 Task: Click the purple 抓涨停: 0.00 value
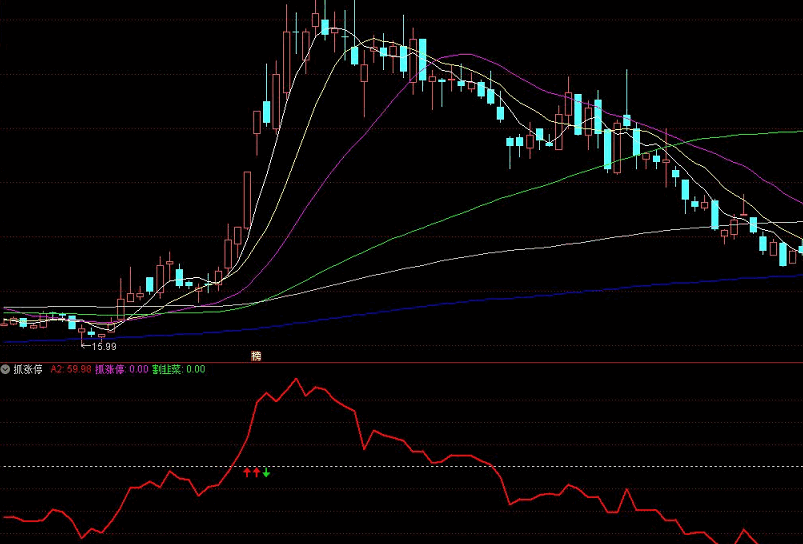pyautogui.click(x=122, y=369)
